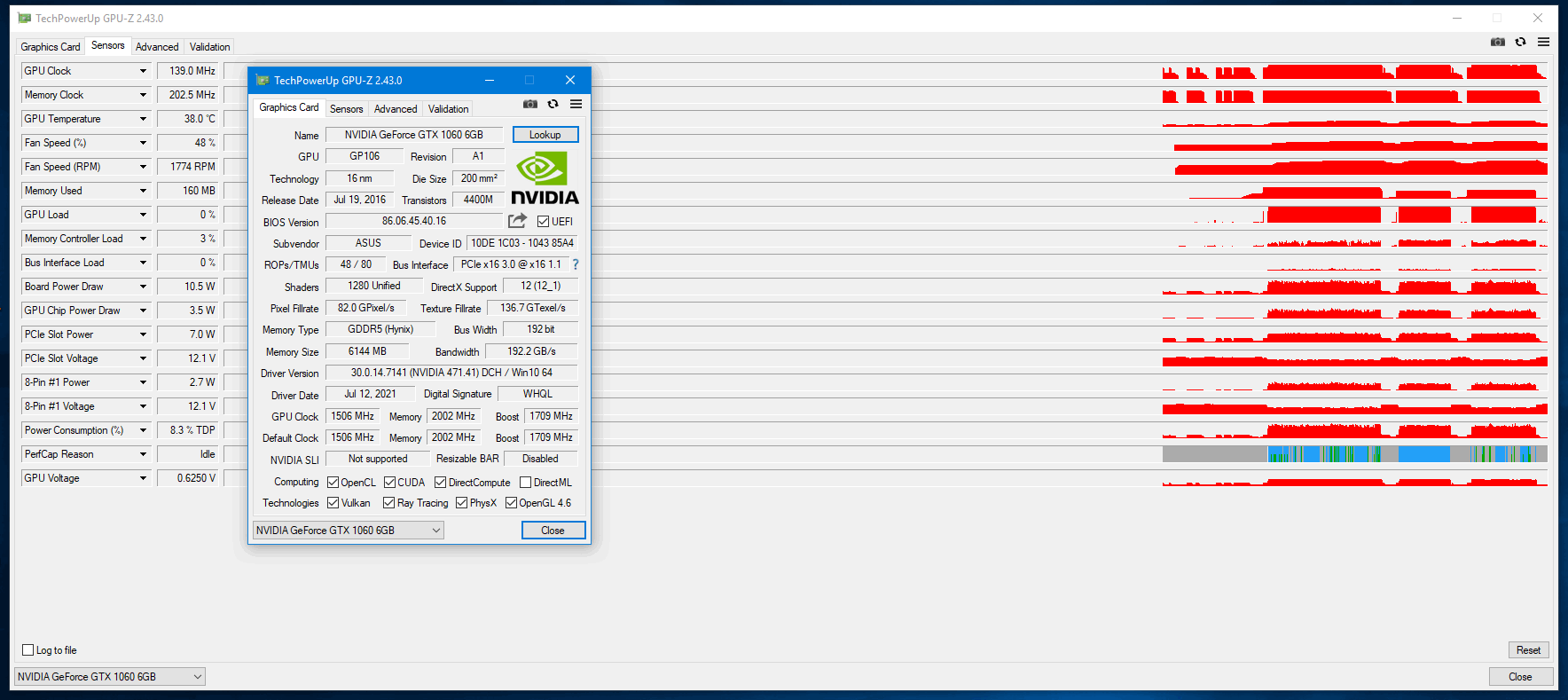Click BIOS Version field 86.06.45.40.16
The image size is (1568, 700).
tap(414, 221)
